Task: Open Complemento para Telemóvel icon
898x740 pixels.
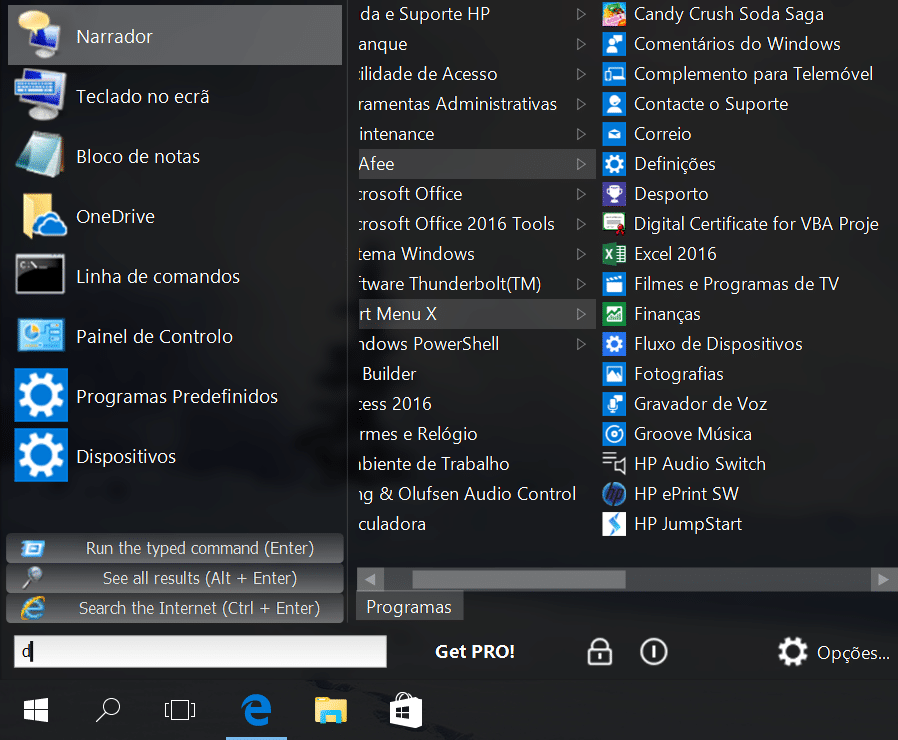Action: (614, 74)
